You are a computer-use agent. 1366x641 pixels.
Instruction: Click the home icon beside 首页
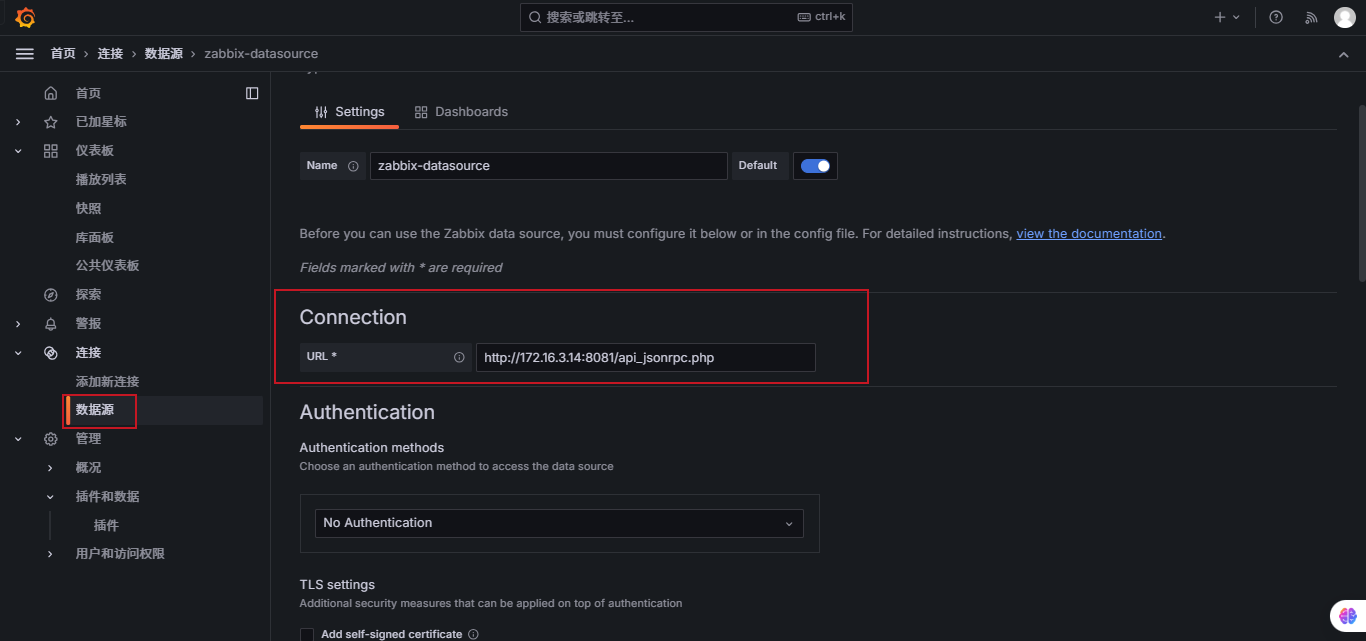click(x=51, y=93)
